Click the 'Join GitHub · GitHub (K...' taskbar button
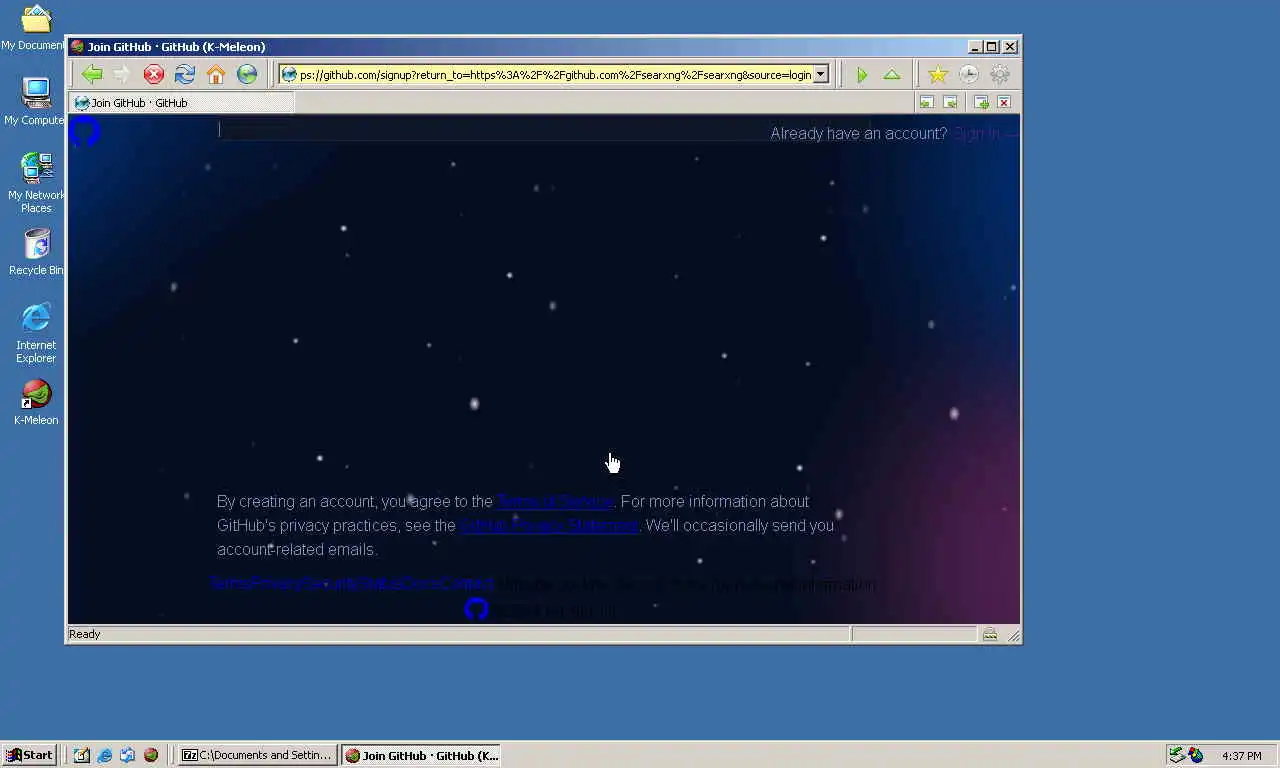 pyautogui.click(x=421, y=755)
